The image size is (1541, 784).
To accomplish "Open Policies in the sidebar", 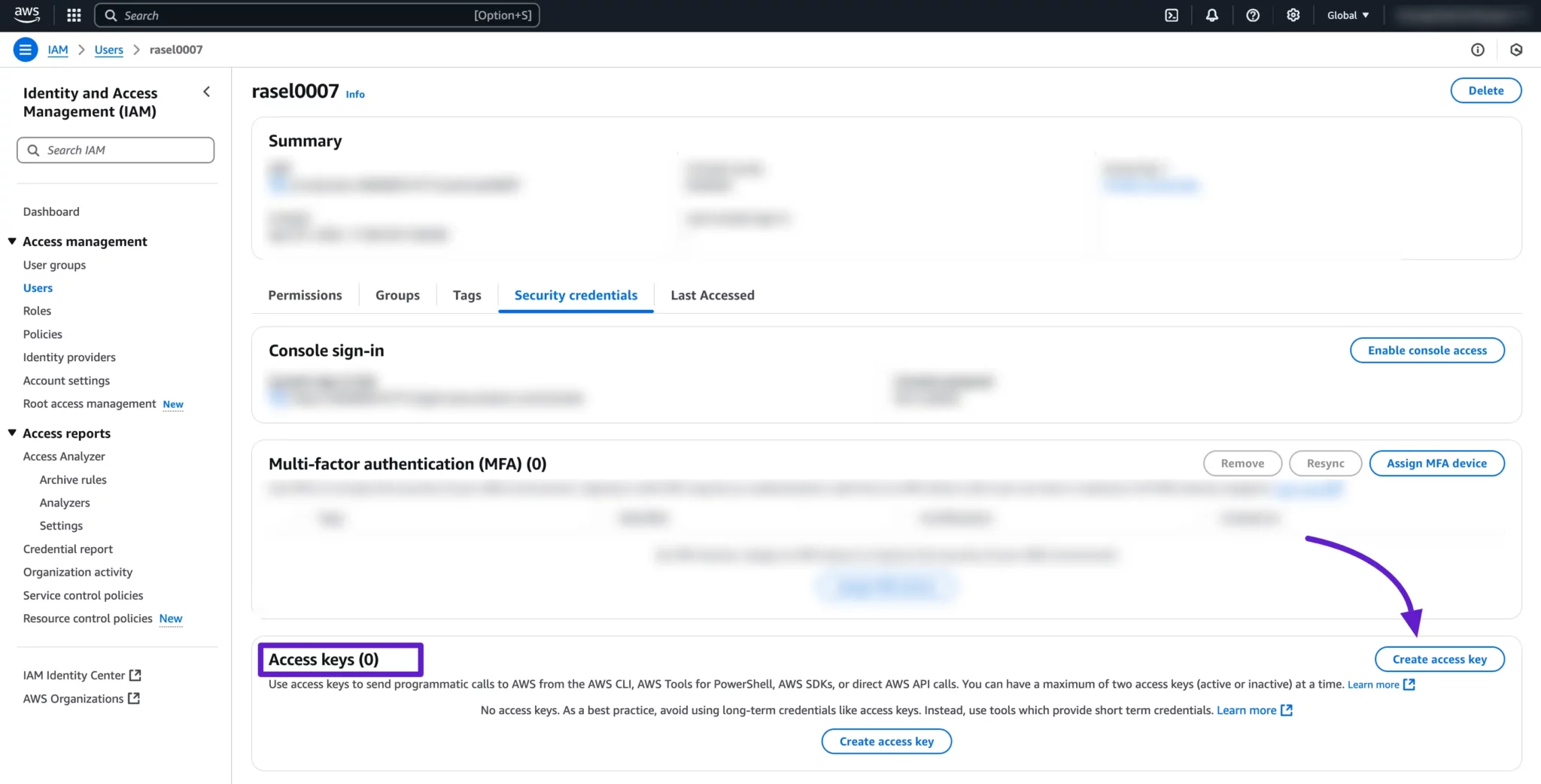I will pos(43,334).
